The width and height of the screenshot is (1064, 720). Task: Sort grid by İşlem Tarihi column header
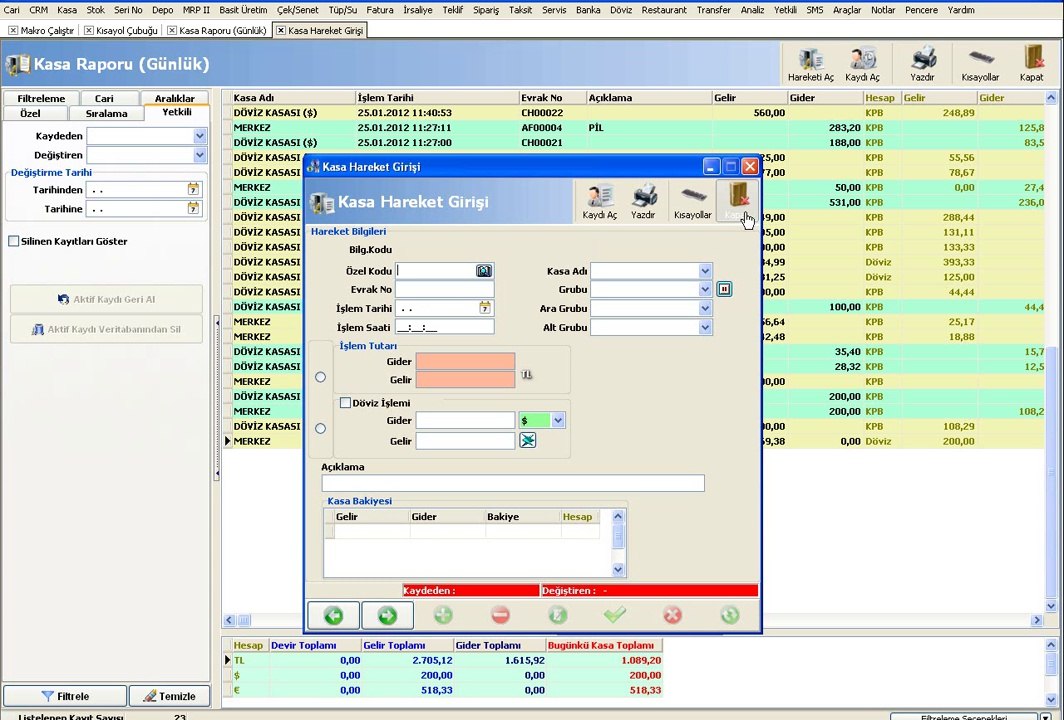tap(437, 98)
